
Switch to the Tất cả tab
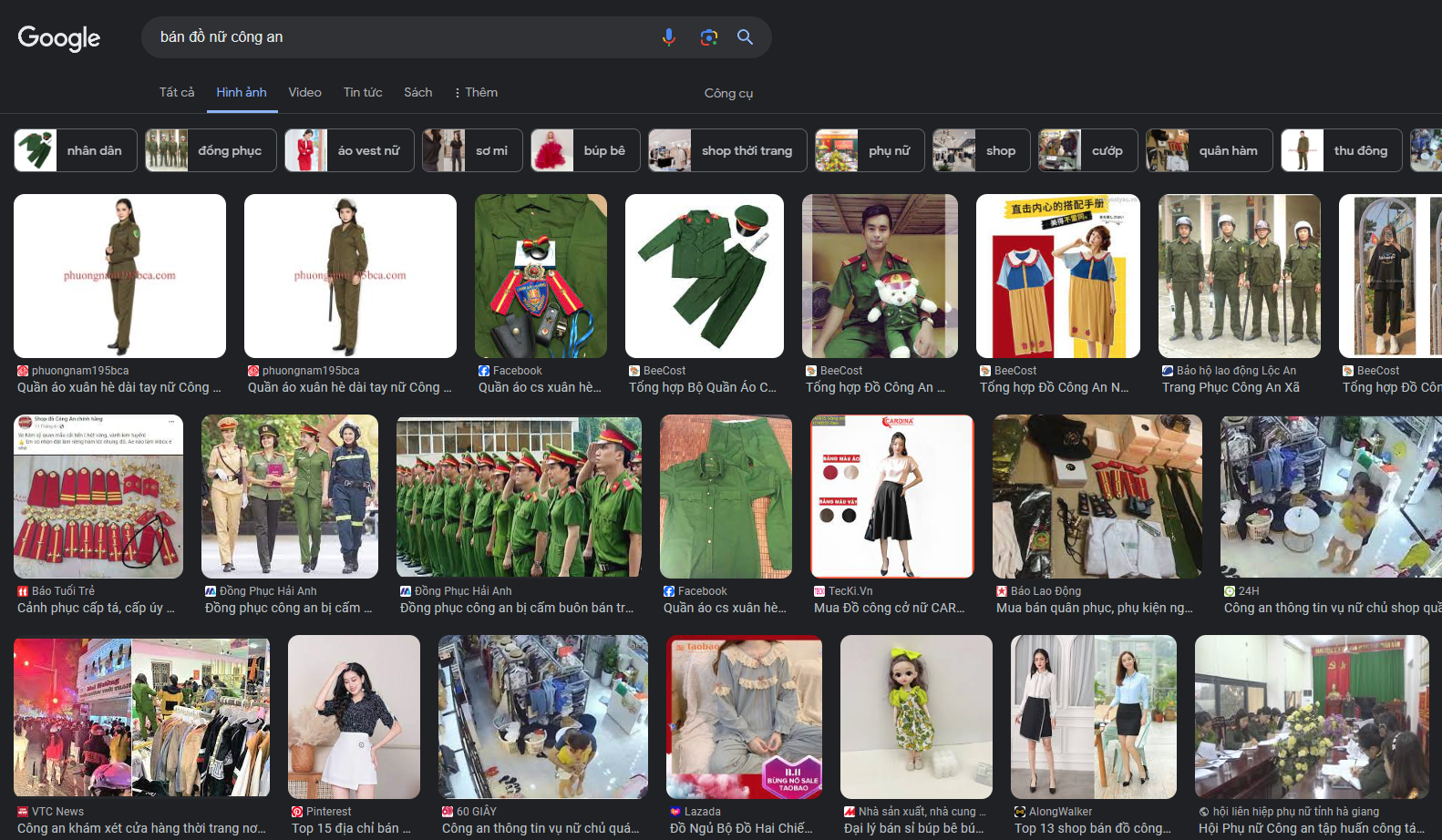pos(177,93)
